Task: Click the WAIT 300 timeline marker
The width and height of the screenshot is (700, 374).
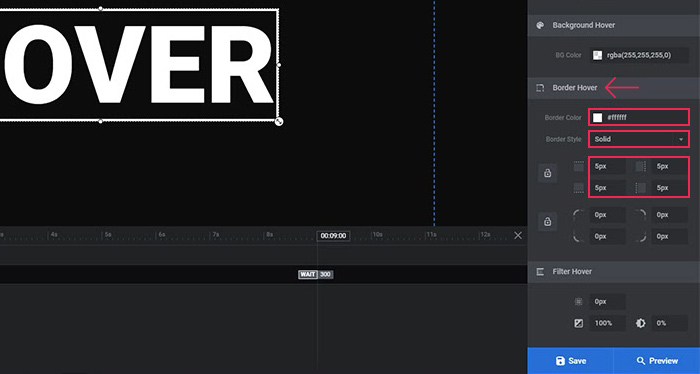Action: [x=316, y=274]
